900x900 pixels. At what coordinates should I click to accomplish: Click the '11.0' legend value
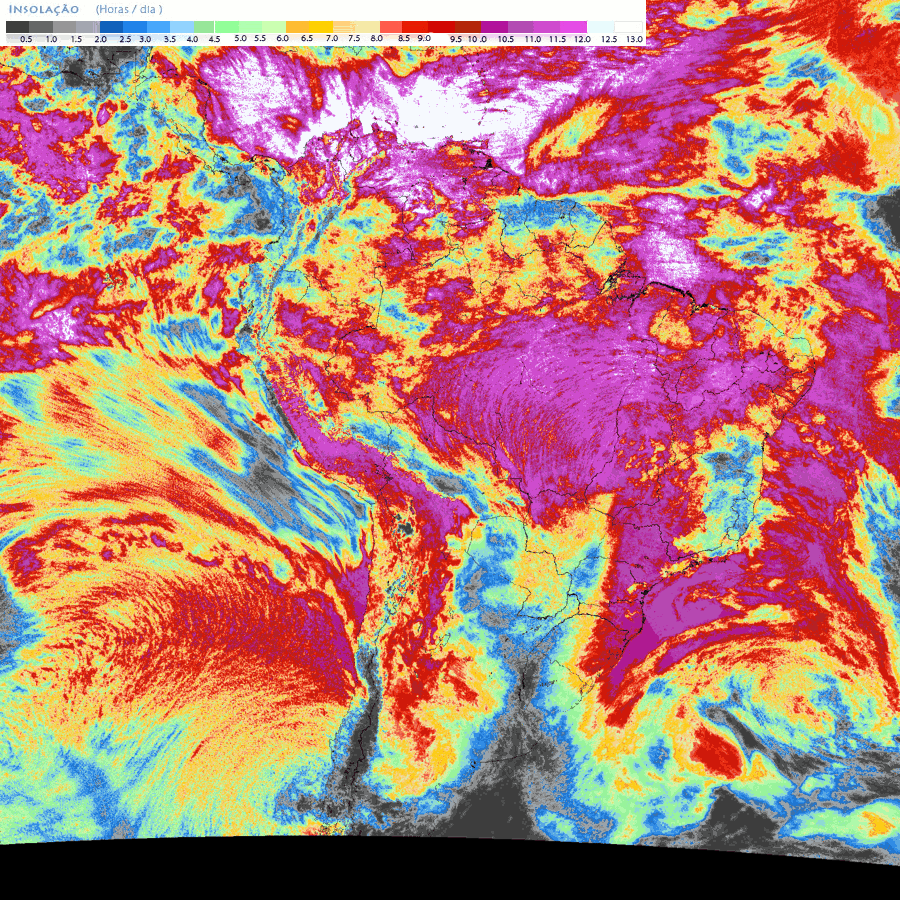(x=533, y=40)
